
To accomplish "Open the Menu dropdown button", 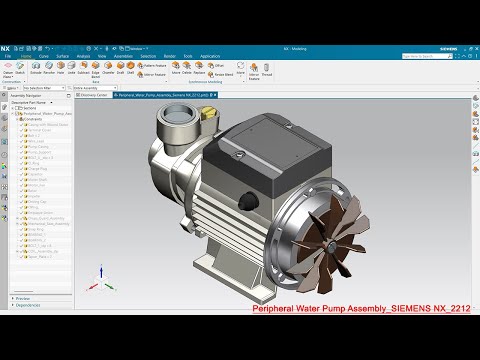I will (11, 88).
